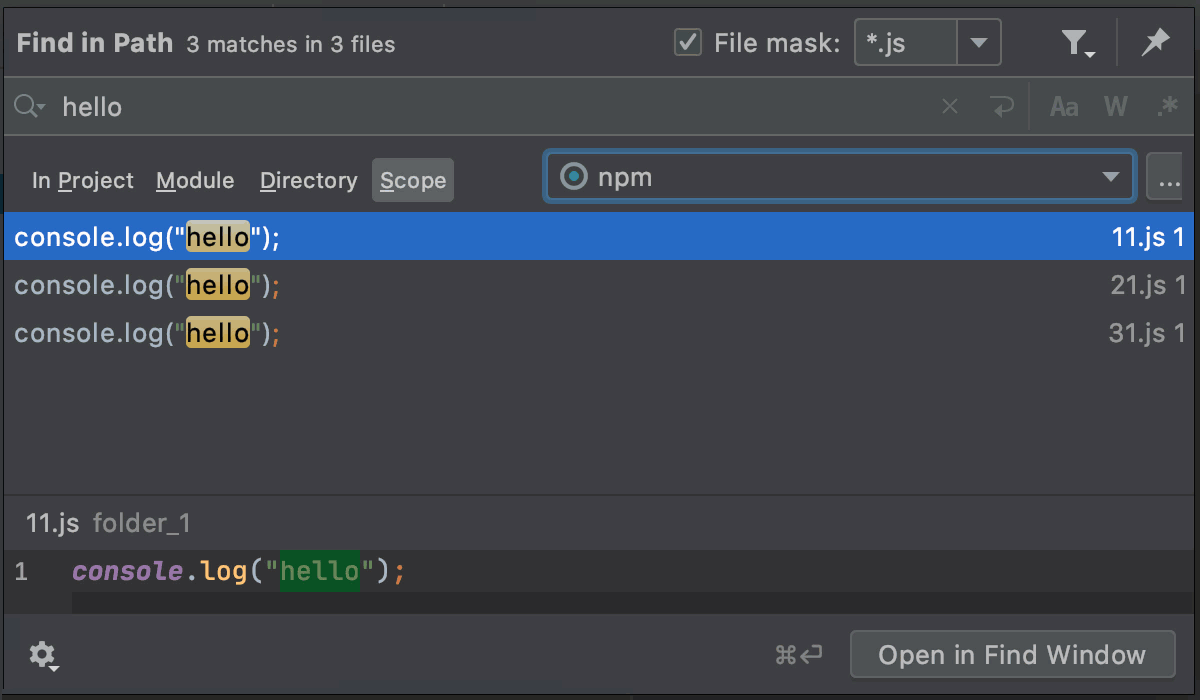The width and height of the screenshot is (1200, 700).
Task: Pin the Find in Path popup
Action: pyautogui.click(x=1155, y=42)
